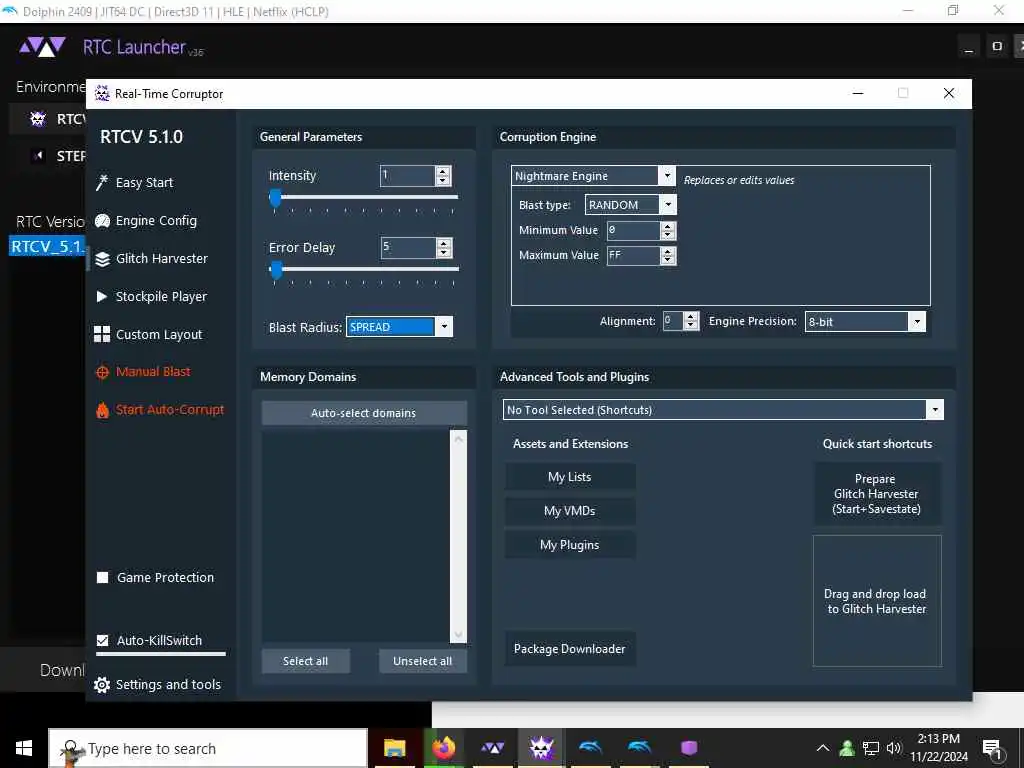Image resolution: width=1024 pixels, height=768 pixels.
Task: Click the RTC Launcher logo
Action: [x=42, y=47]
